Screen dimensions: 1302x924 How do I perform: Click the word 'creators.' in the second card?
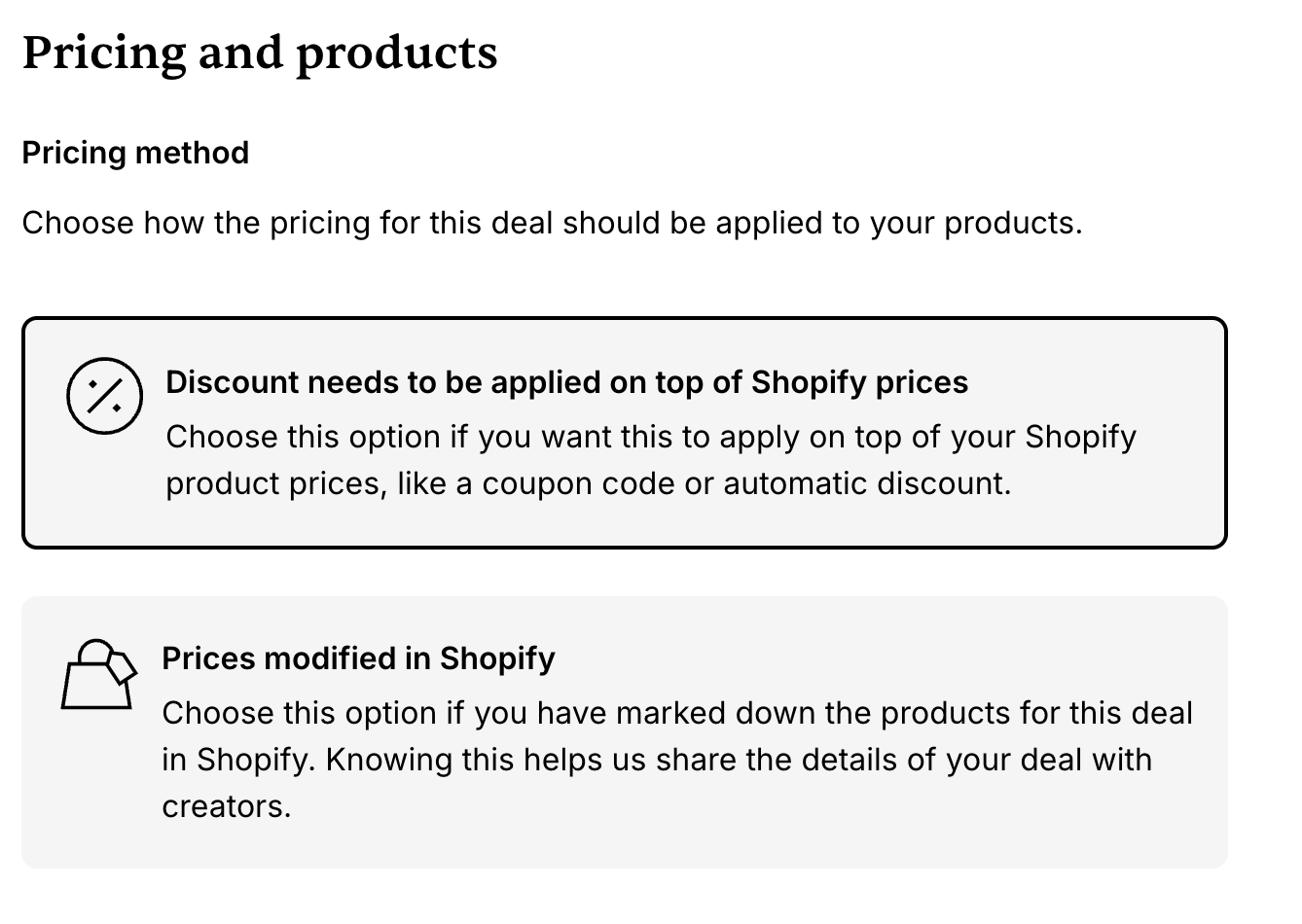[227, 806]
